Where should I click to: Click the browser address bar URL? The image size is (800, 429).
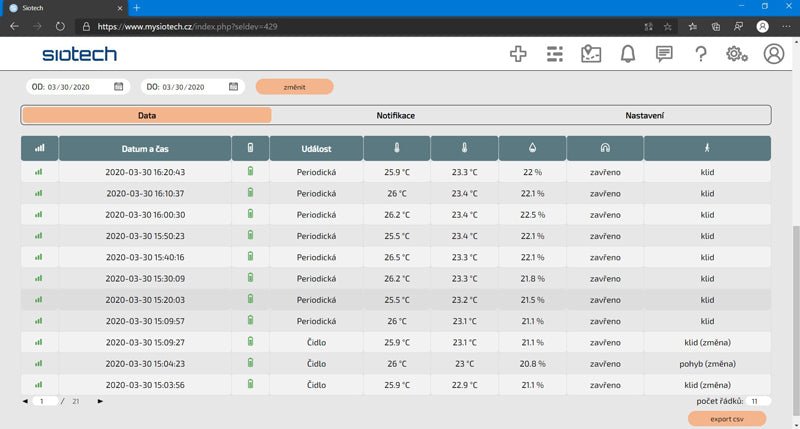coord(187,27)
